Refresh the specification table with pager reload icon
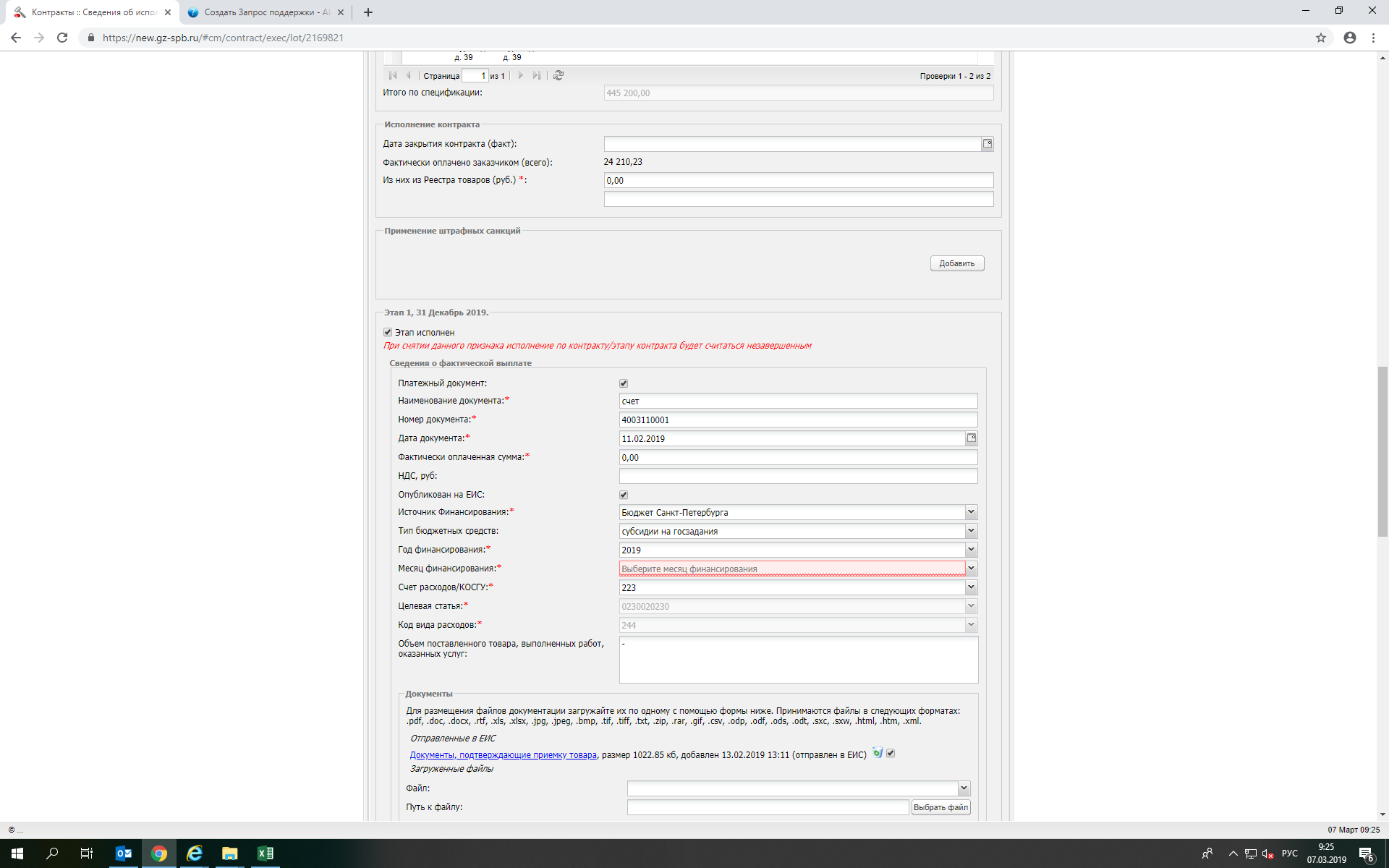This screenshot has width=1389, height=868. pyautogui.click(x=558, y=75)
